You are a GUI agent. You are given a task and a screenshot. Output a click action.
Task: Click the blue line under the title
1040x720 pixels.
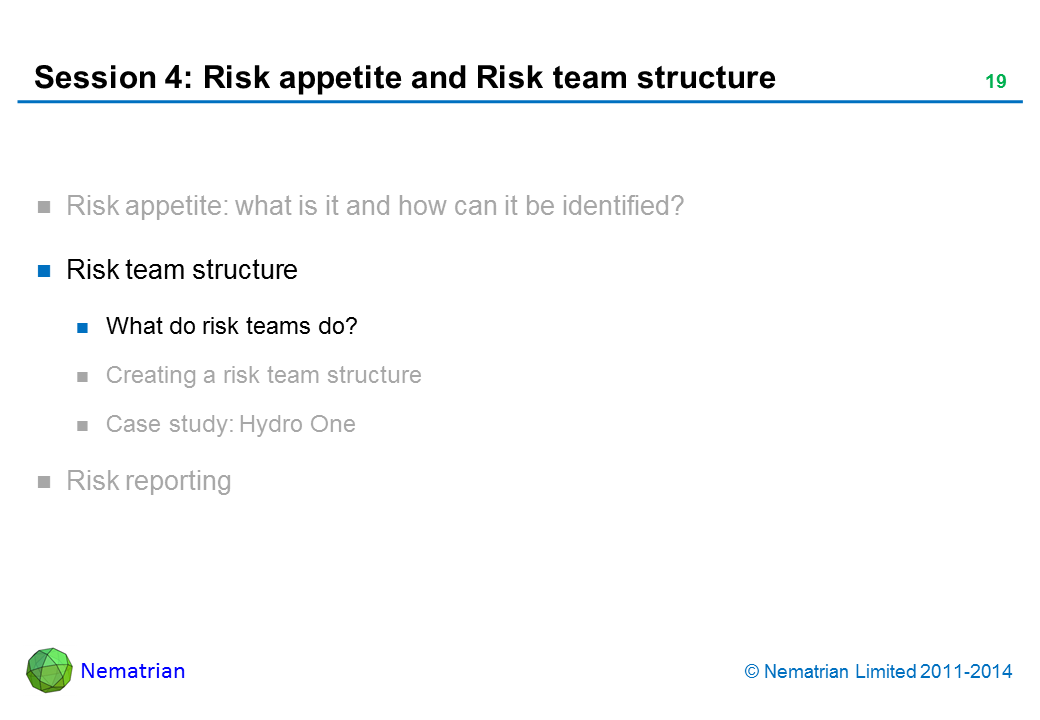(x=520, y=102)
